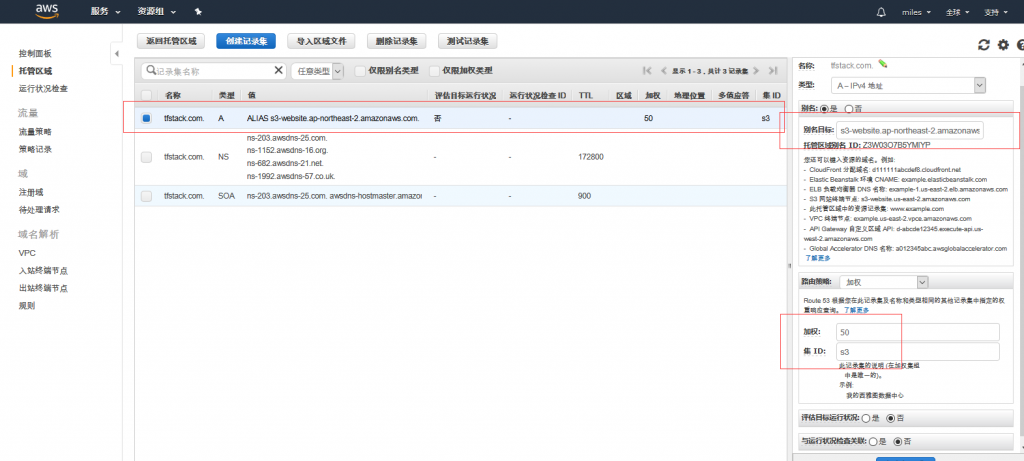Click the 测试记录集 button
Screen dimensions: 1024x461
tap(468, 41)
